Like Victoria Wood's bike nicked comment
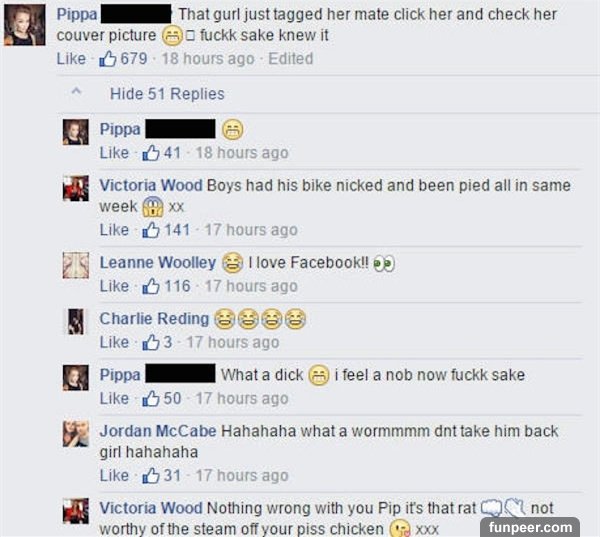600x537 pixels. coord(114,230)
